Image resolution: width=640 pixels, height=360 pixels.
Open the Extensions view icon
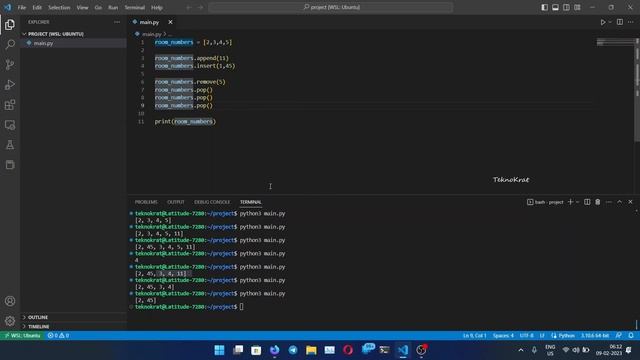pos(10,105)
